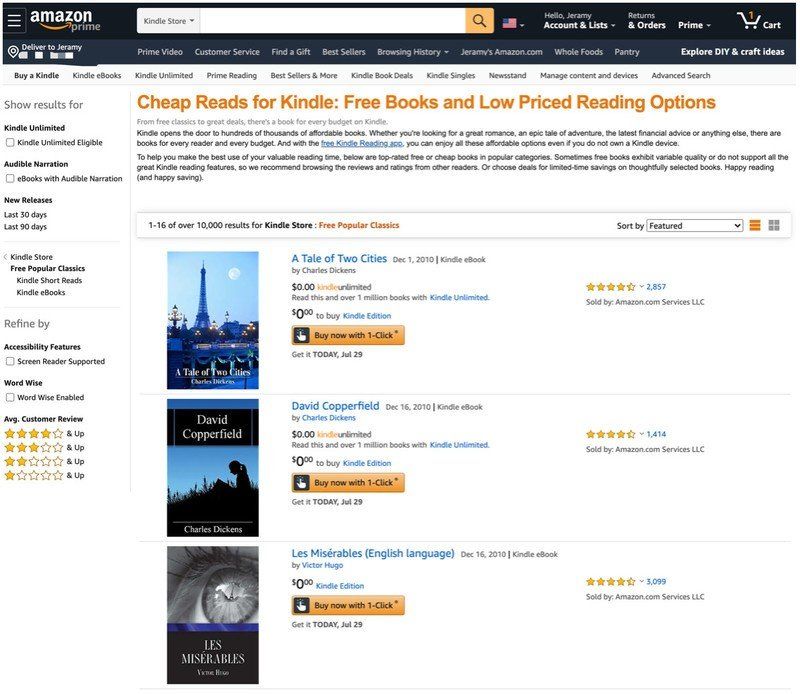
Task: Enable the Kindle Unlimited Eligible filter
Action: 11,141
